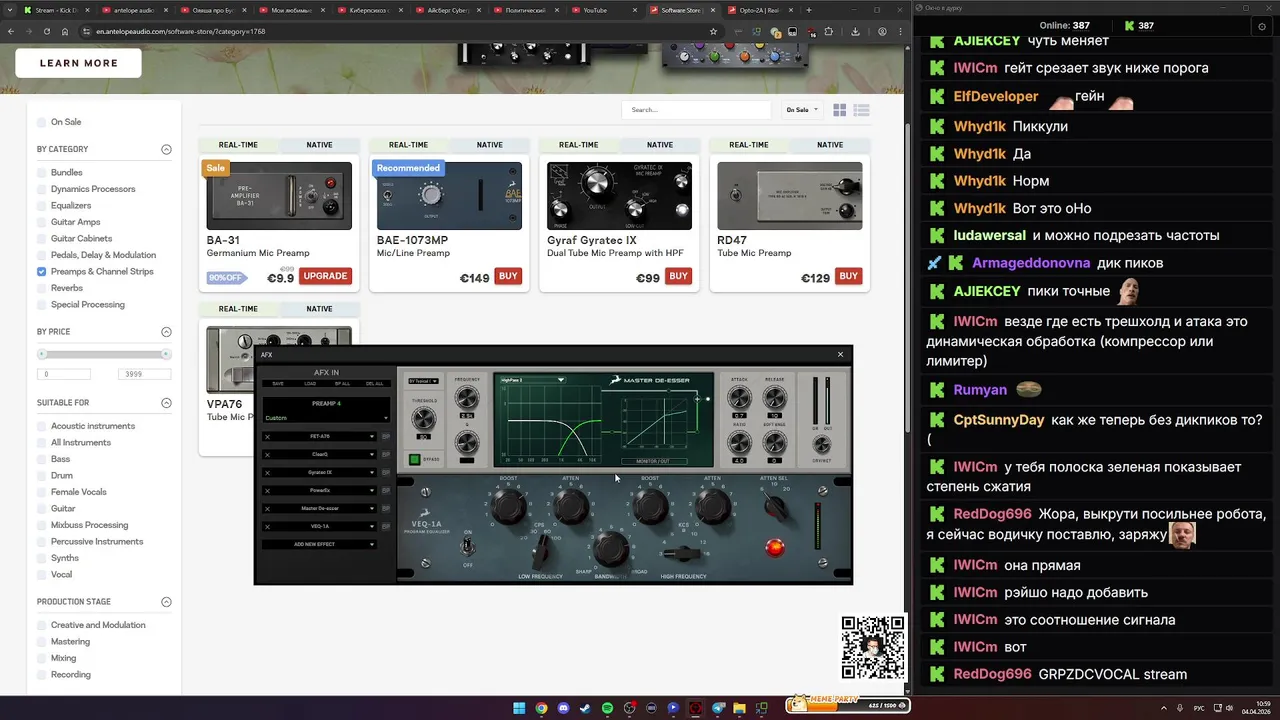Collapse the BY PRICE section
The height and width of the screenshot is (720, 1280).
(166, 332)
